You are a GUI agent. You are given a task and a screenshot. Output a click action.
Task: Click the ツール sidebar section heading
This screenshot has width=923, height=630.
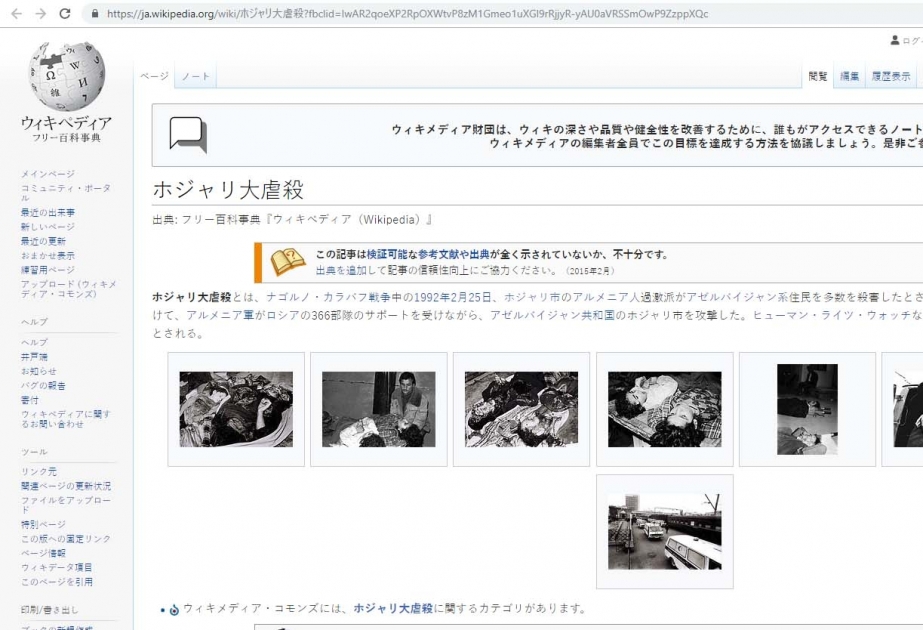[x=34, y=452]
